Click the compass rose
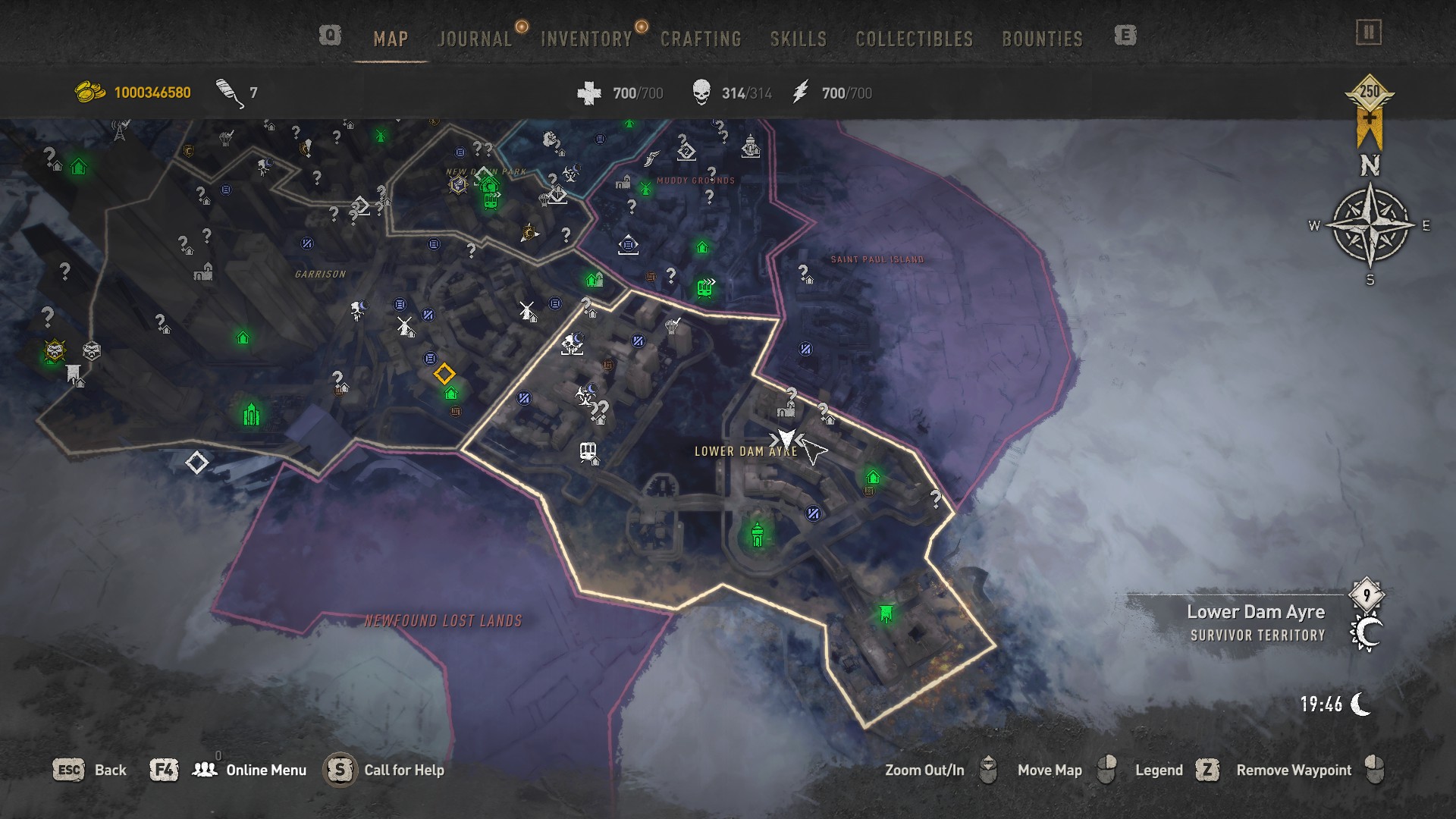 click(1370, 225)
